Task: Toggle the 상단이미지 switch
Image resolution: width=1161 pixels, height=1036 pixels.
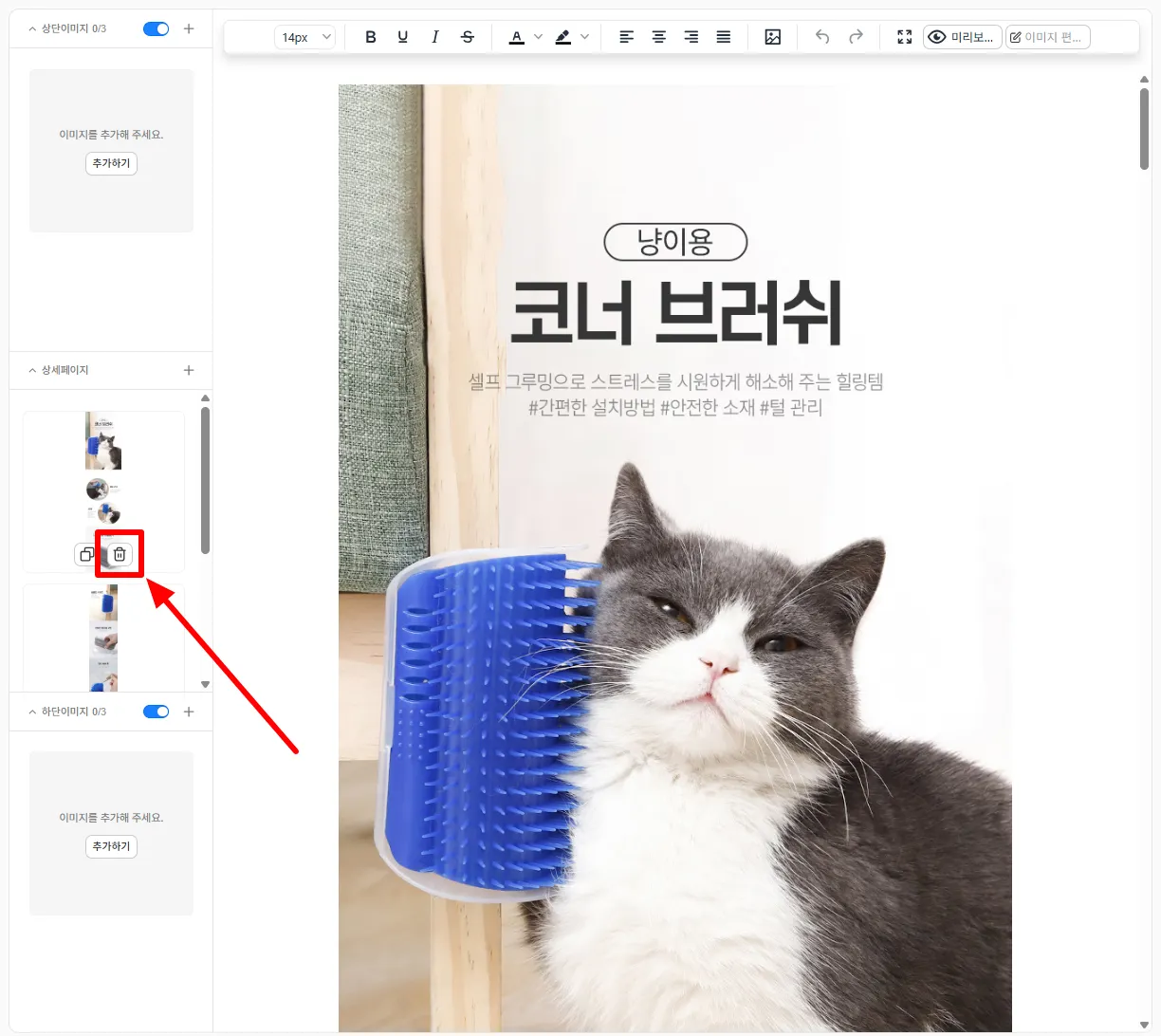Action: click(157, 28)
